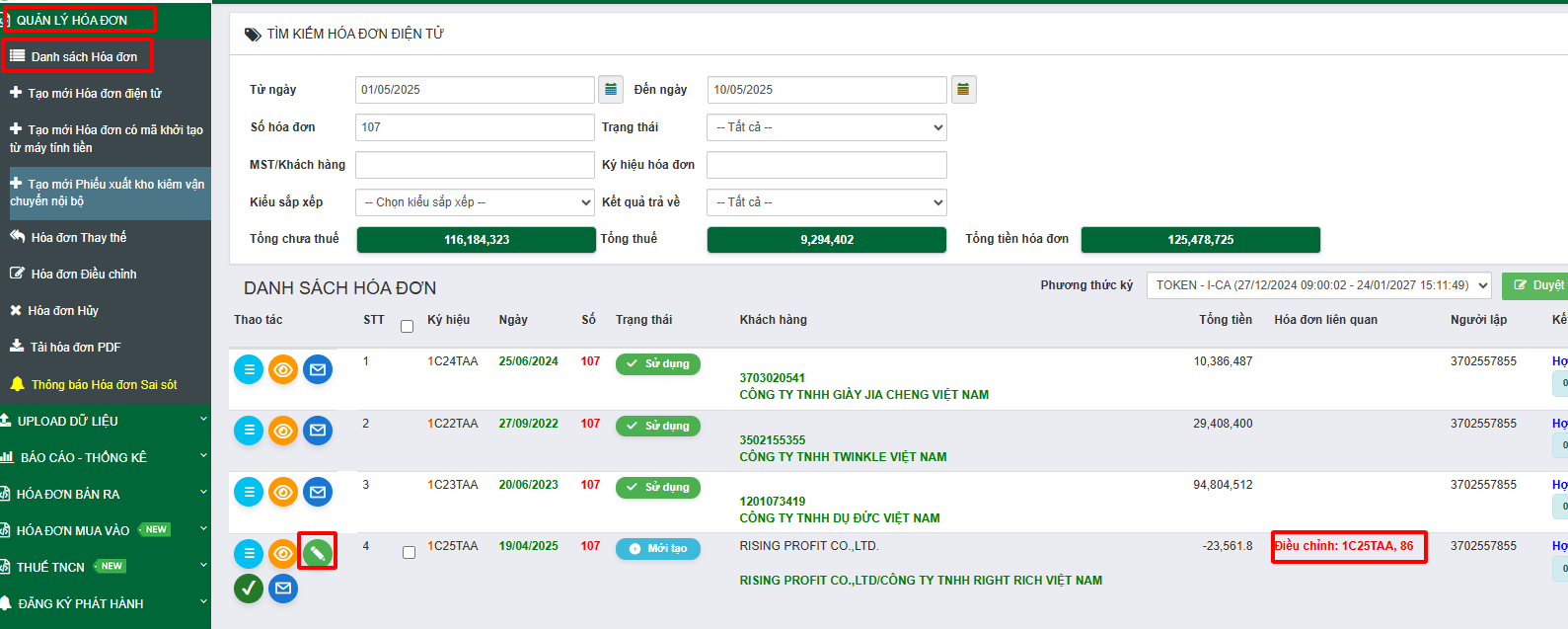This screenshot has width=1568, height=629.
Task: Open the blue list menu icon for invoice 1C23TAA
Action: (x=249, y=492)
